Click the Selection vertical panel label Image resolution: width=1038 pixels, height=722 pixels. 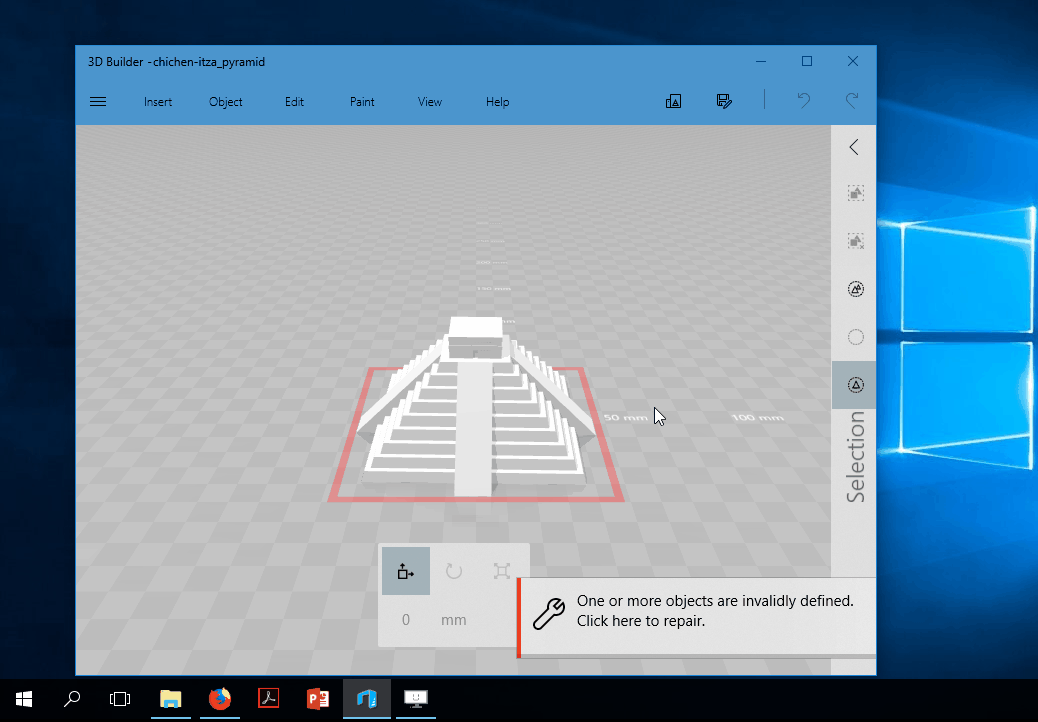(855, 457)
